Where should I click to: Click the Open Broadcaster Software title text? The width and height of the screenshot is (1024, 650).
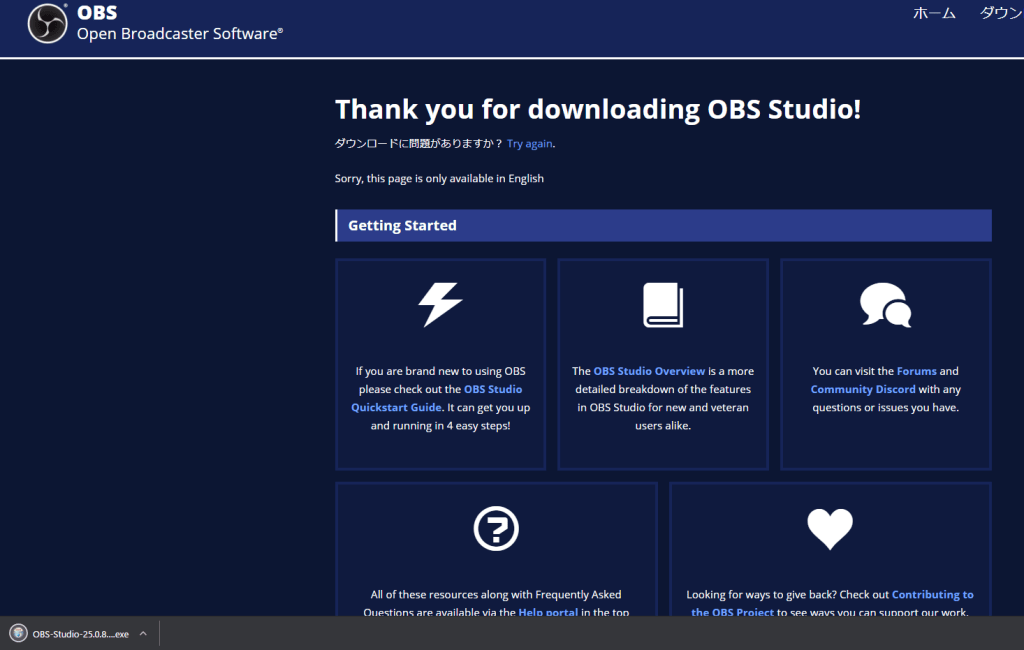pyautogui.click(x=179, y=34)
